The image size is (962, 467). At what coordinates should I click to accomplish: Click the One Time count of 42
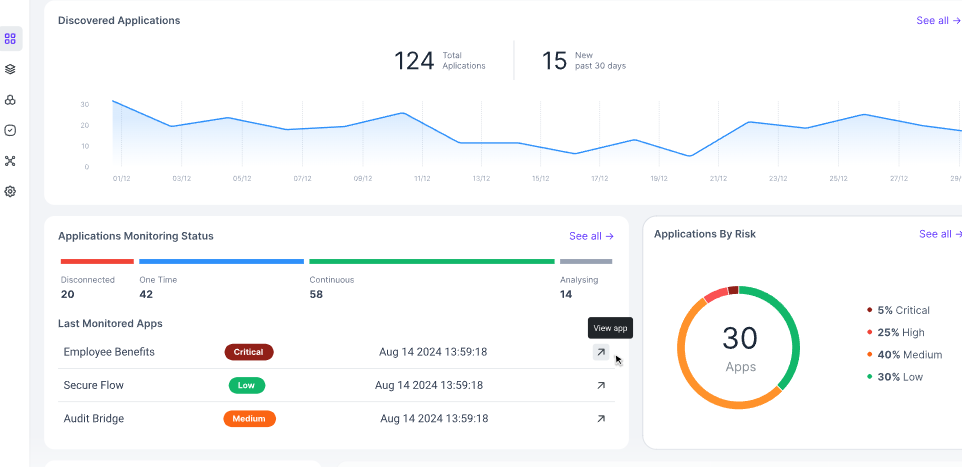coord(146,295)
